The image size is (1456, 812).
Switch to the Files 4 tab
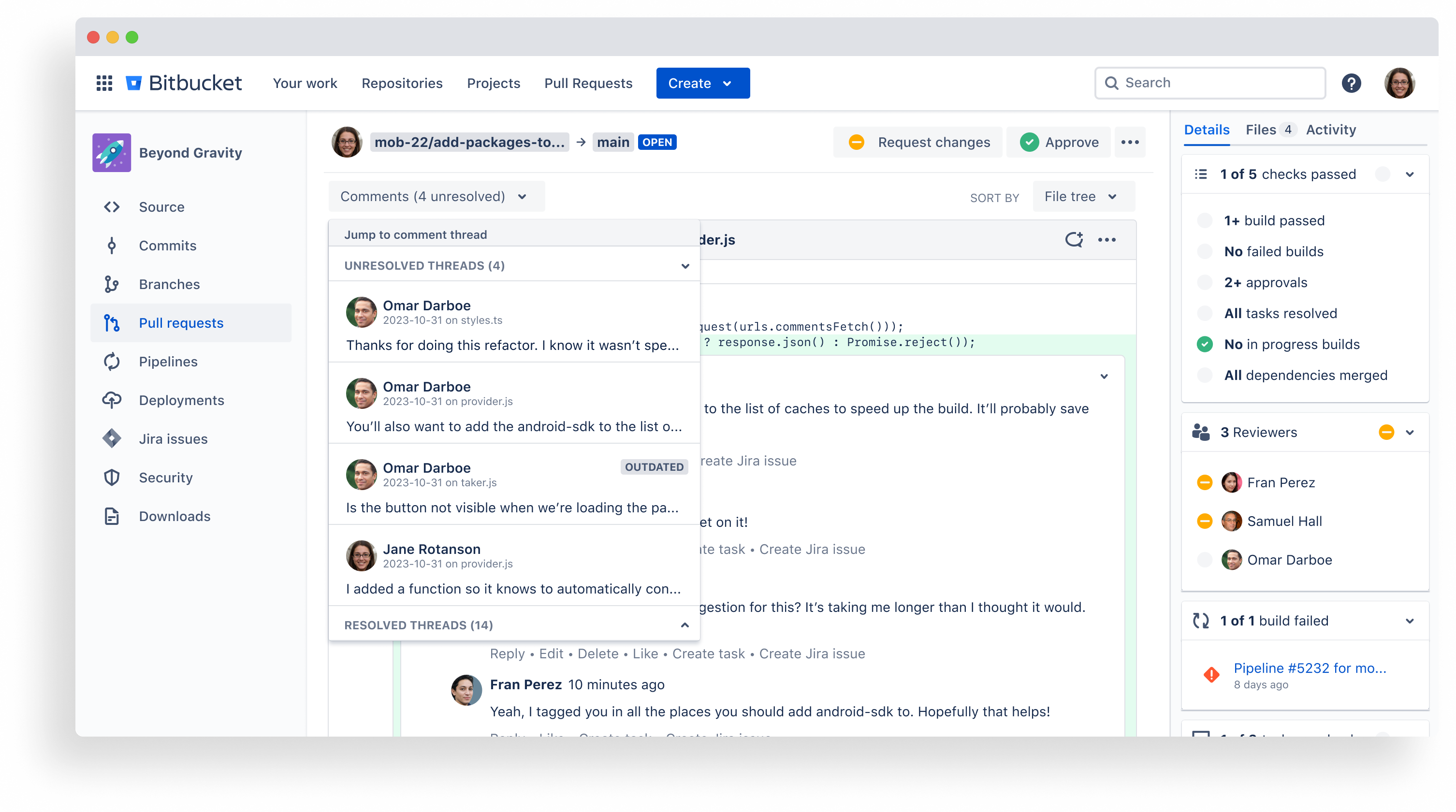pos(1269,129)
